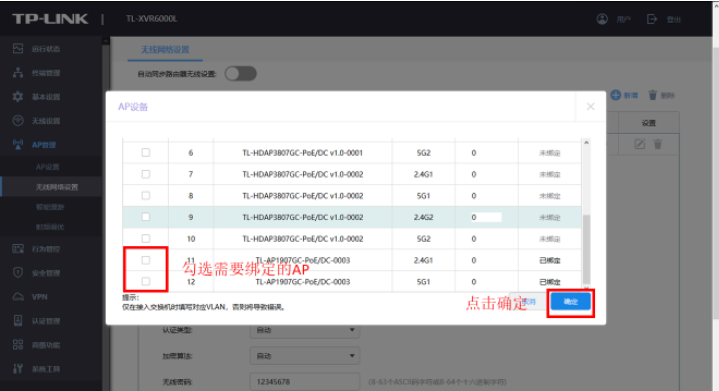719x391 pixels.
Task: Click the TP-LINK logo
Action: coord(50,19)
